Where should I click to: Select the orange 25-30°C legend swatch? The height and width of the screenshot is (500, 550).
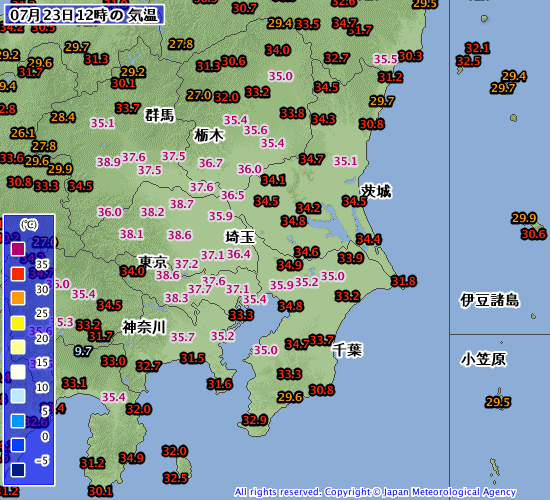tap(18, 298)
